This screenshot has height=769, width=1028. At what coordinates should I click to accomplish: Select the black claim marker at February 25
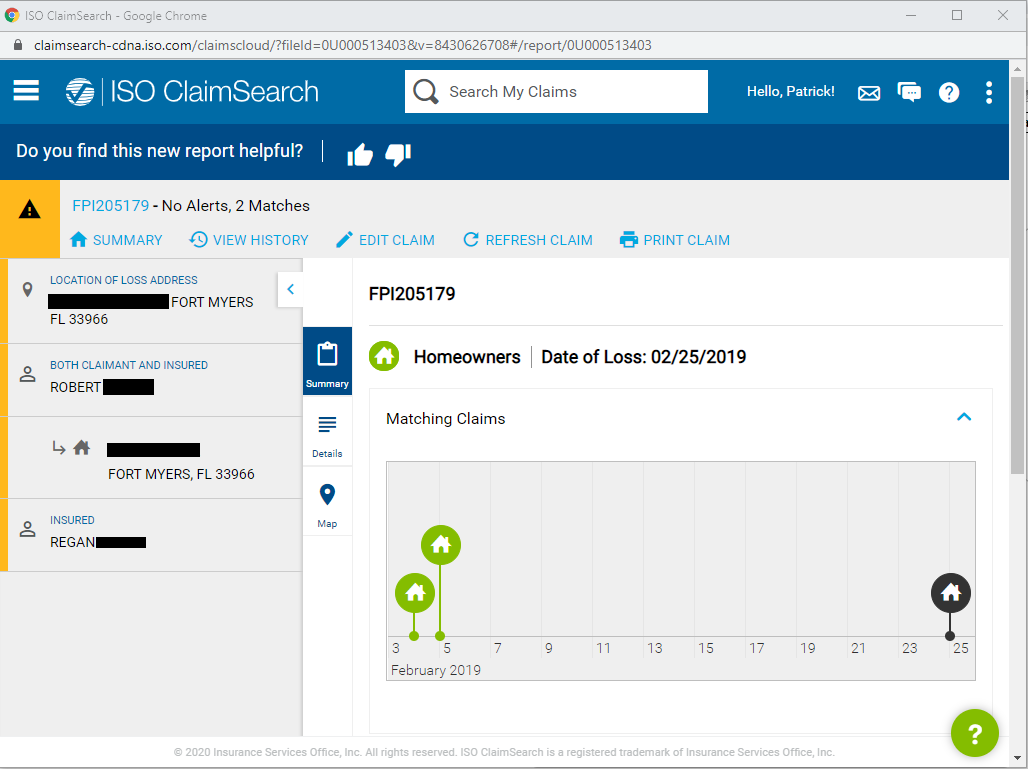(951, 593)
